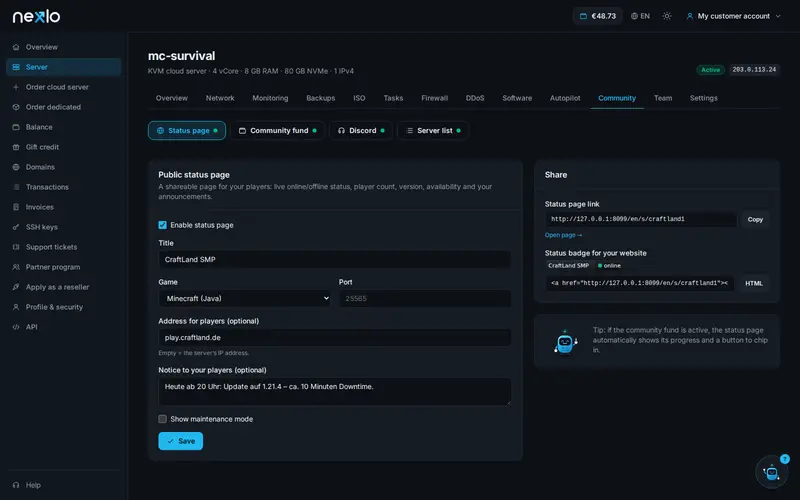Click the Port input field
Viewport: 800px width, 500px height.
pyautogui.click(x=424, y=298)
